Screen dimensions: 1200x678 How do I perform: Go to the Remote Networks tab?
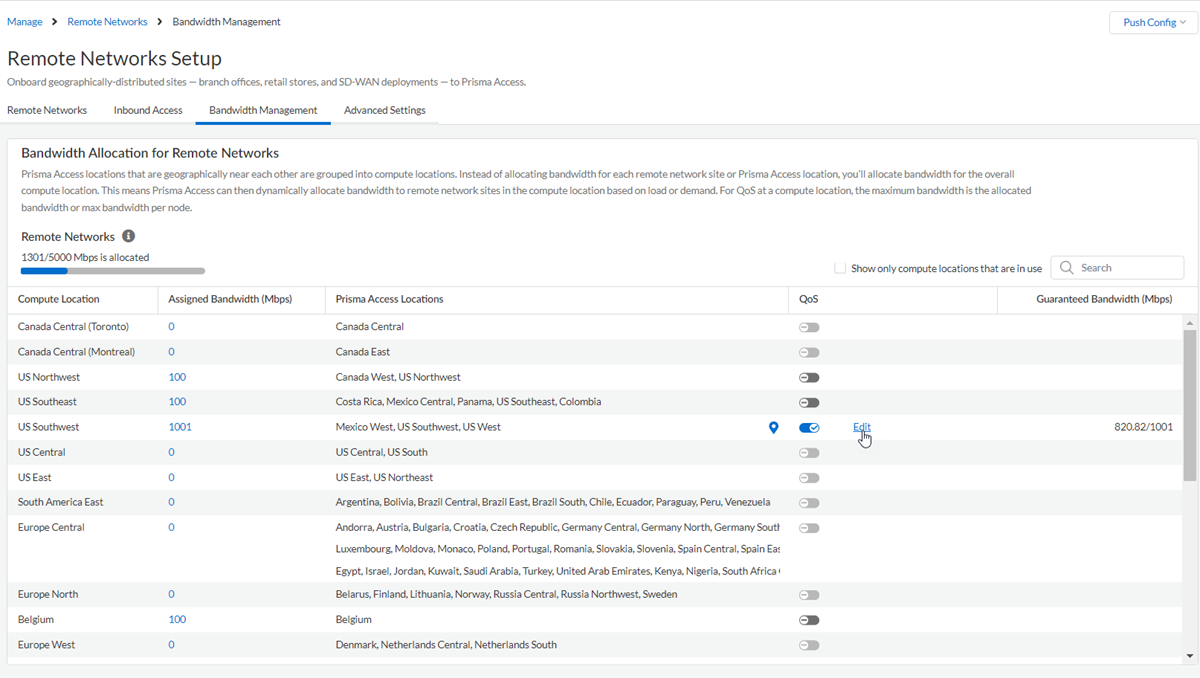pyautogui.click(x=47, y=110)
